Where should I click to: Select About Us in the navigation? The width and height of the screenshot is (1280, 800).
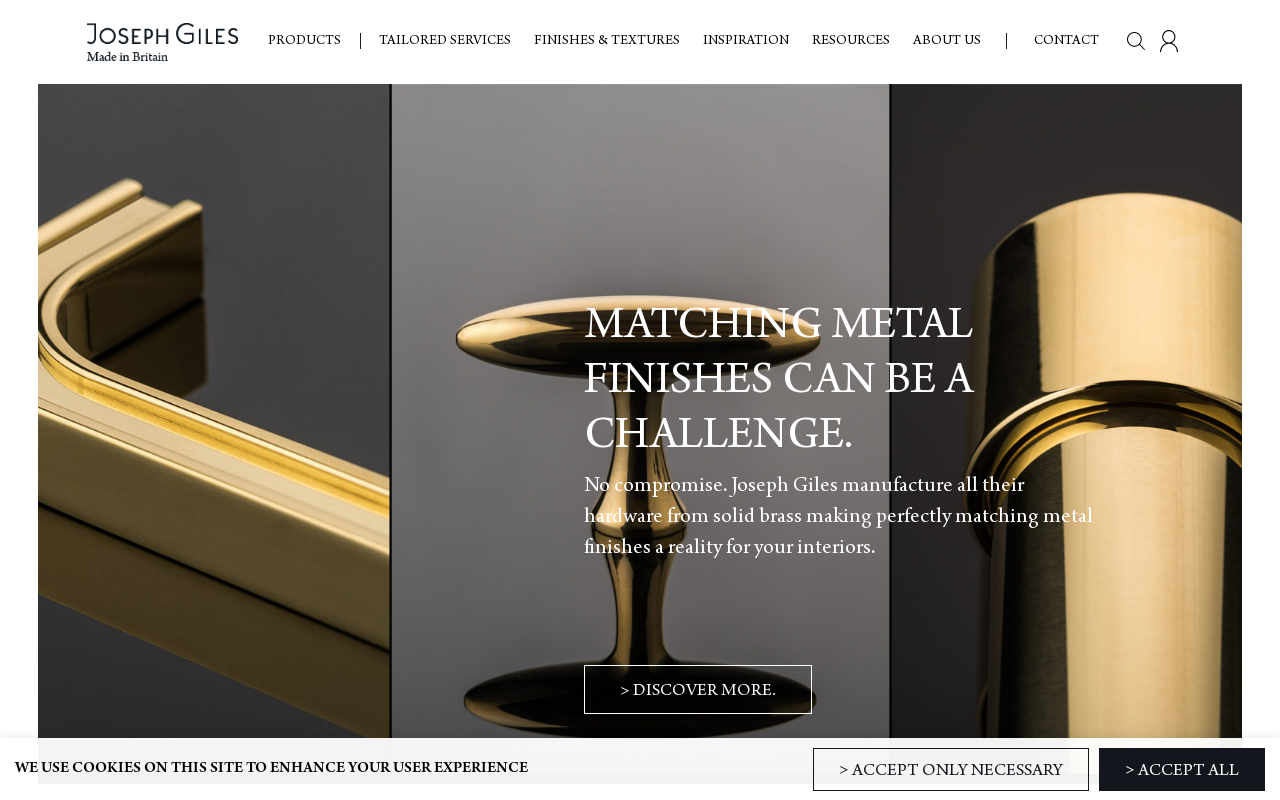(947, 41)
